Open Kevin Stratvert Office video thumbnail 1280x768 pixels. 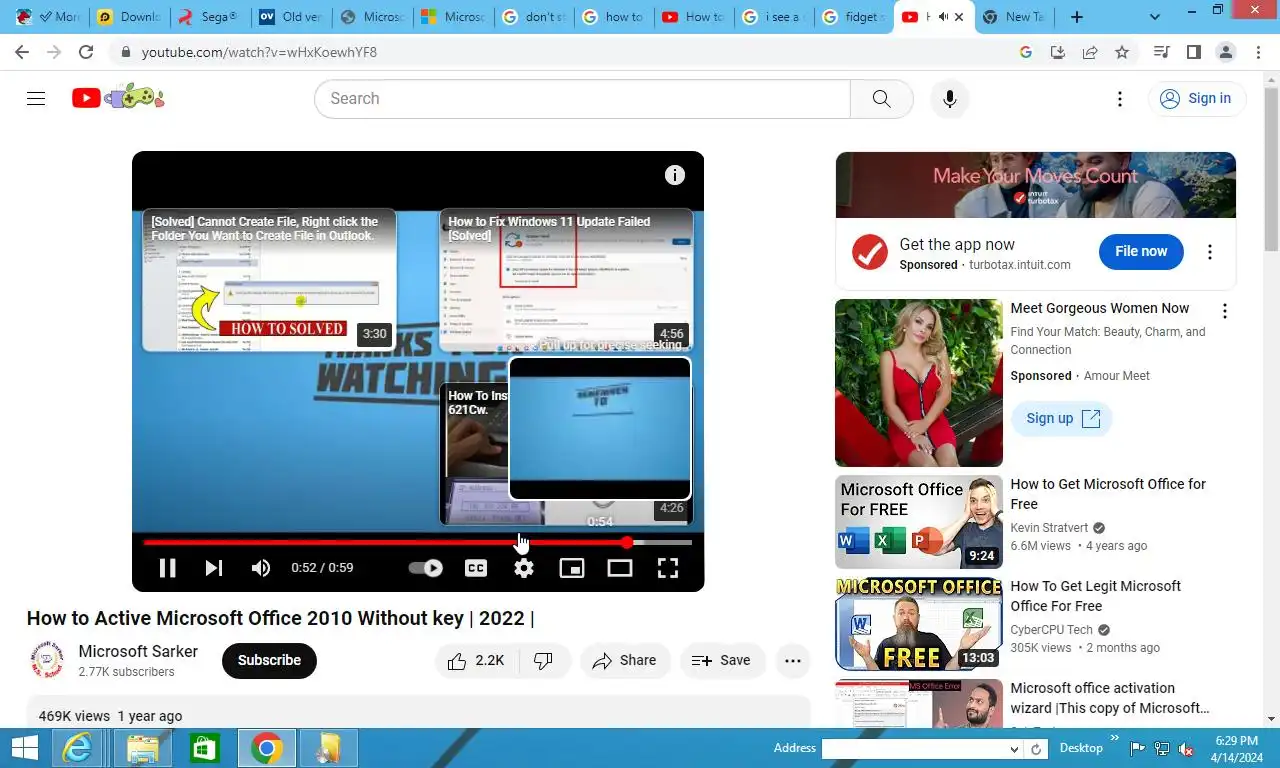click(919, 522)
